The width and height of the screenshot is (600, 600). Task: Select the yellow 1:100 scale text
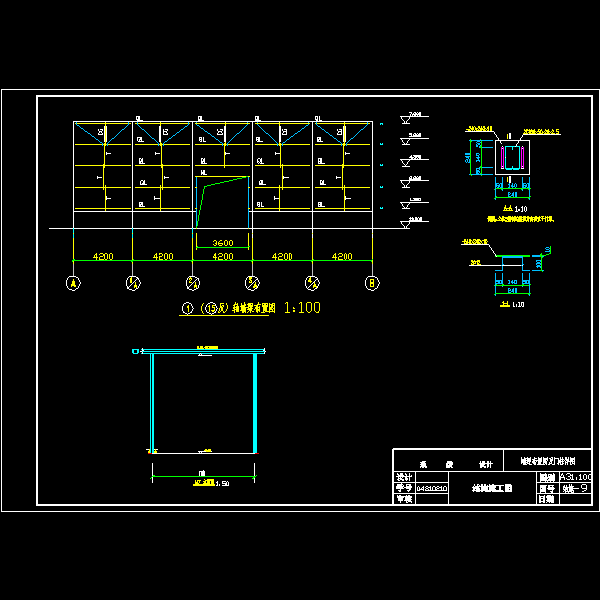tap(302, 308)
